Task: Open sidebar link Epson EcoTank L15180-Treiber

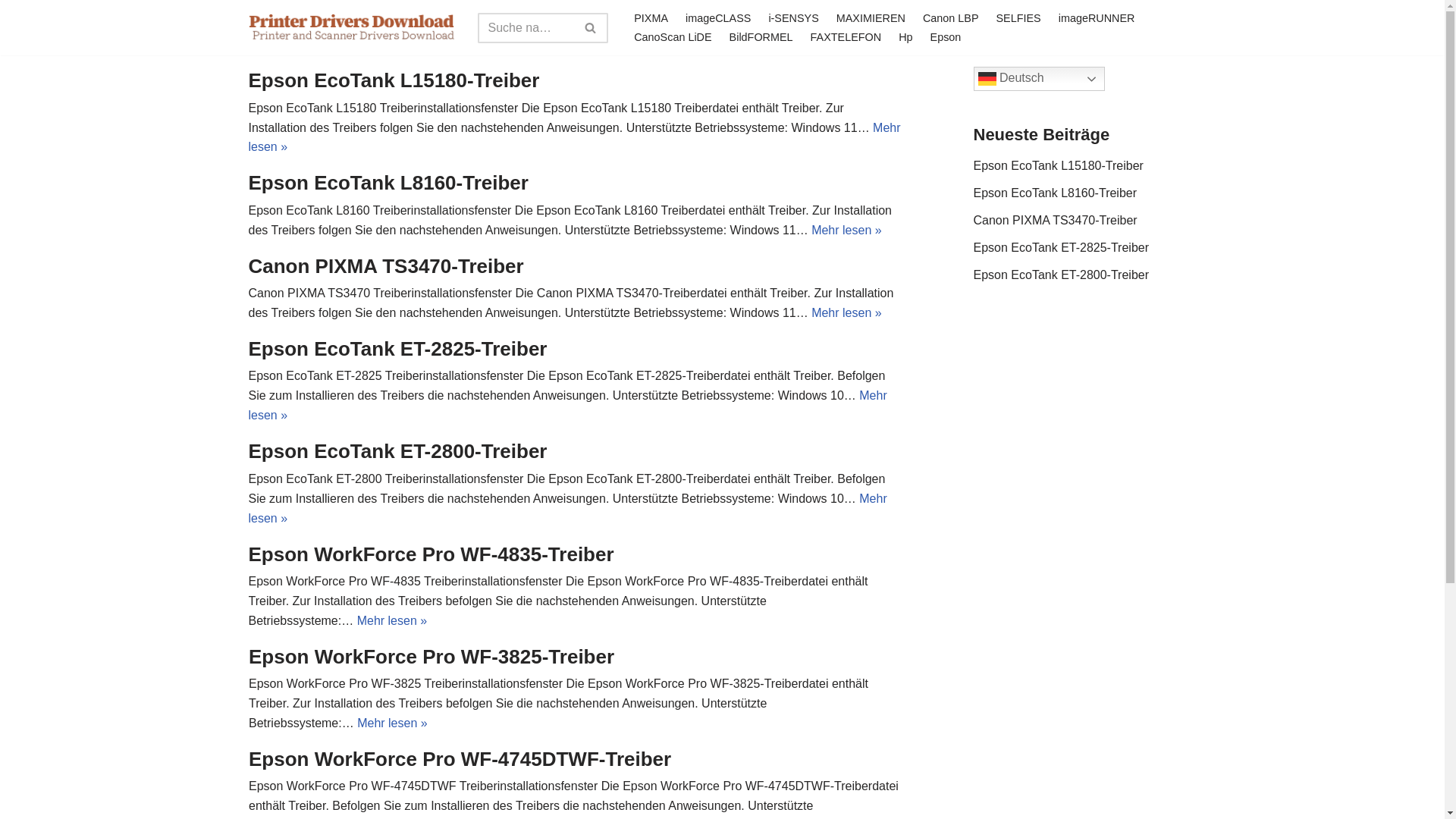Action: tap(1058, 165)
